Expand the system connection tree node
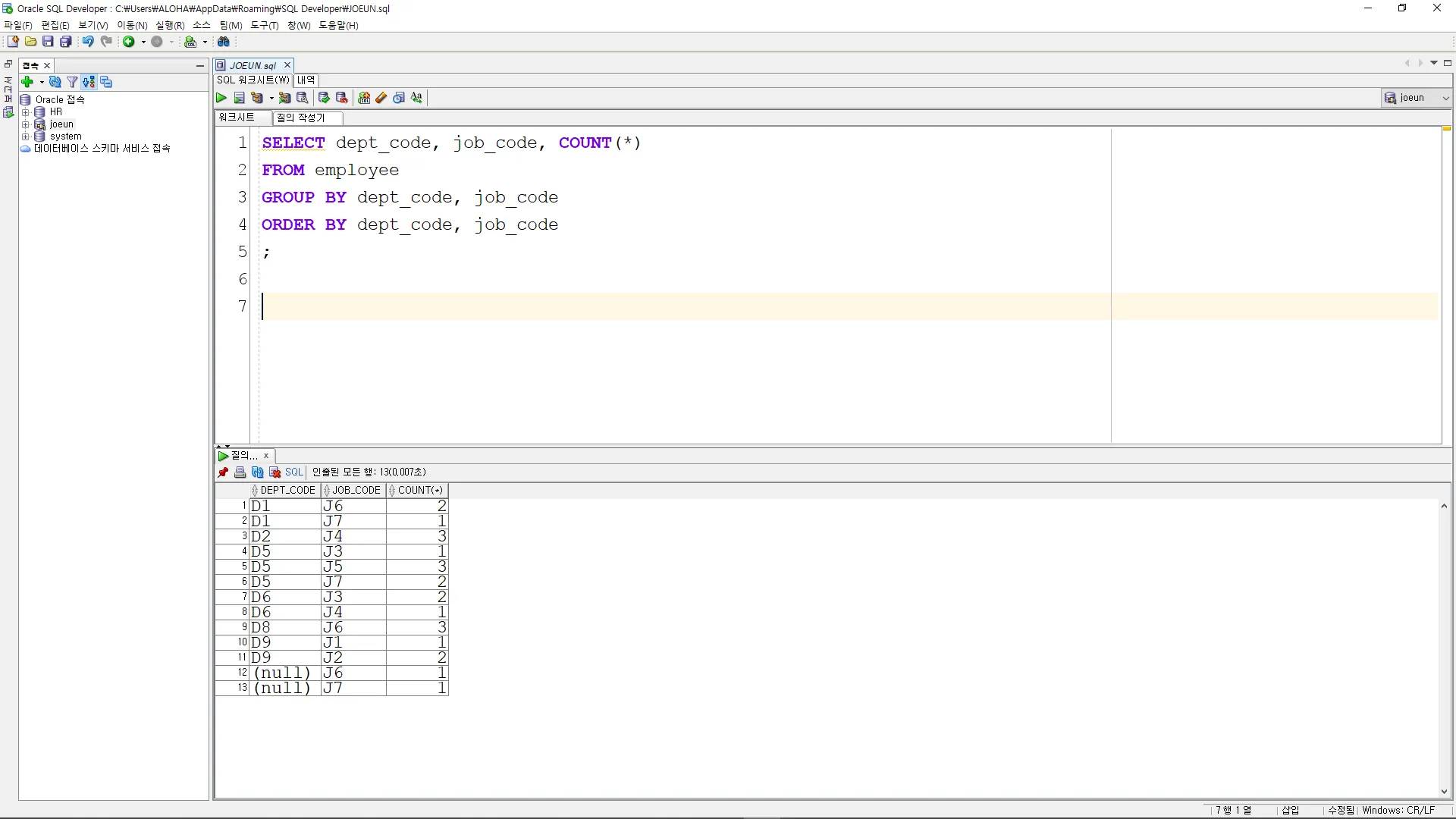Viewport: 1456px width, 819px height. tap(25, 136)
